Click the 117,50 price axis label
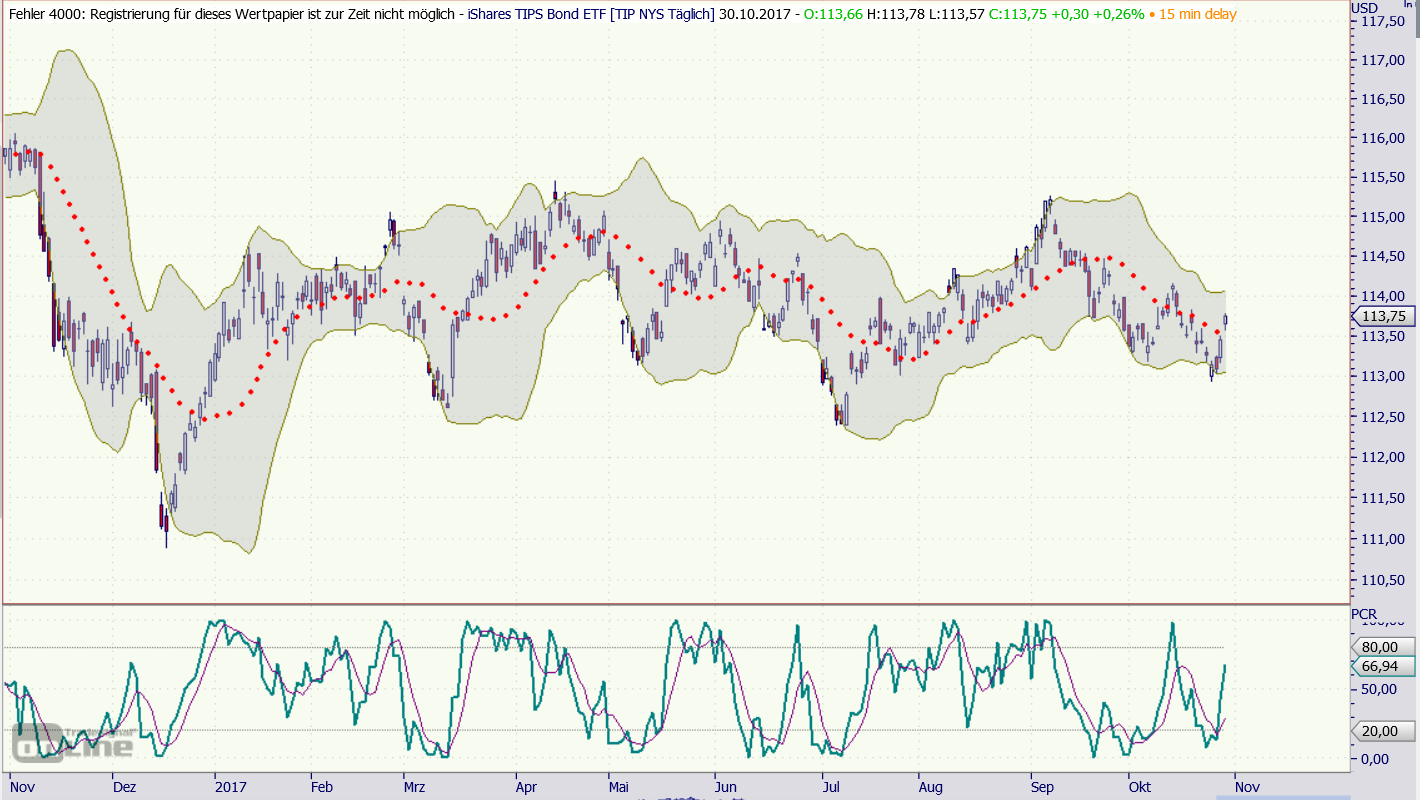 click(x=1381, y=21)
